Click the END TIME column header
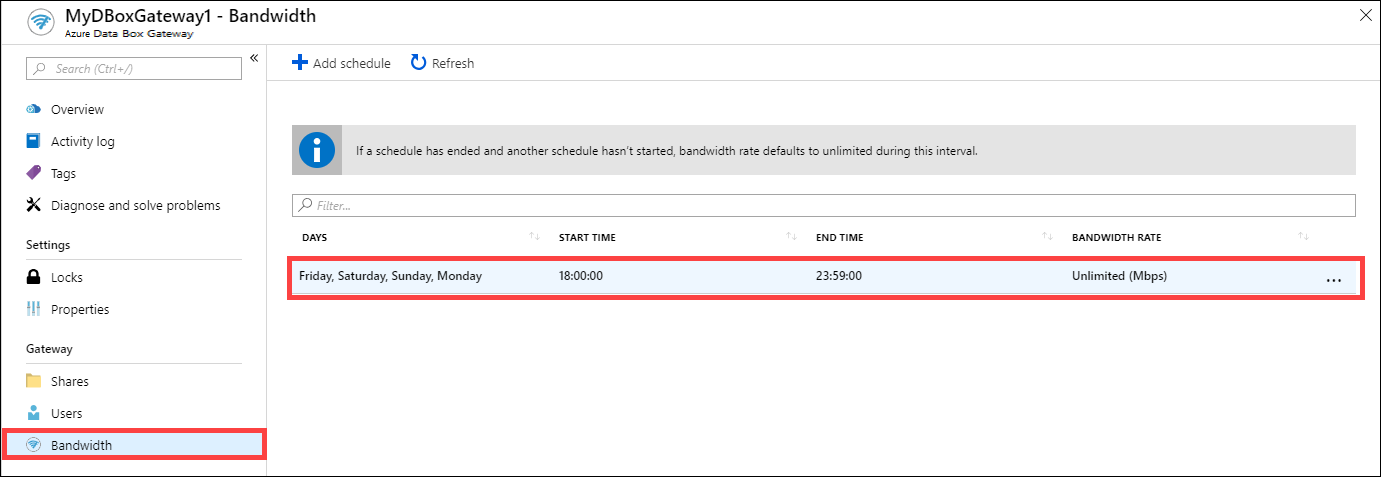 [840, 238]
